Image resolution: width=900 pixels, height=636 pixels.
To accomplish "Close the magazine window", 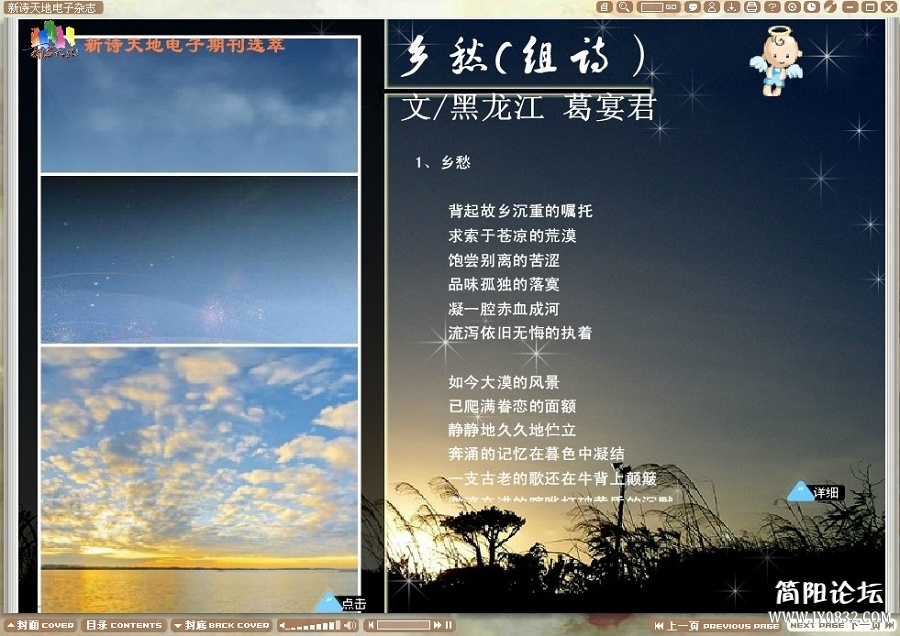I will click(889, 7).
